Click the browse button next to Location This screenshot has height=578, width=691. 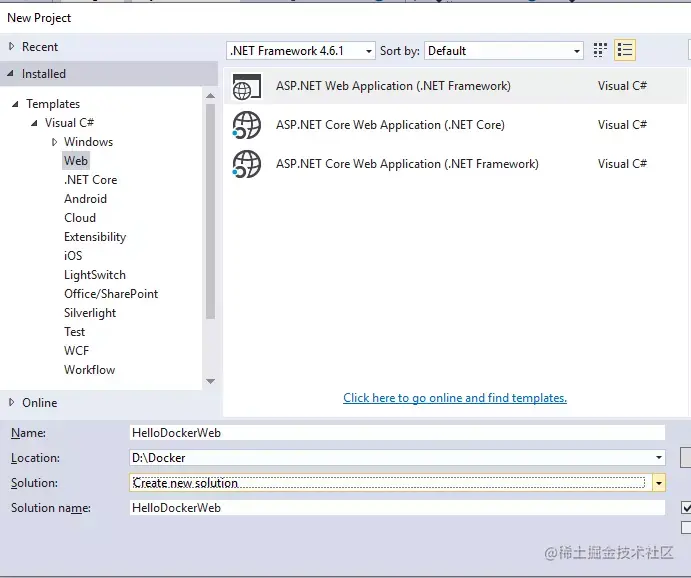[686, 457]
